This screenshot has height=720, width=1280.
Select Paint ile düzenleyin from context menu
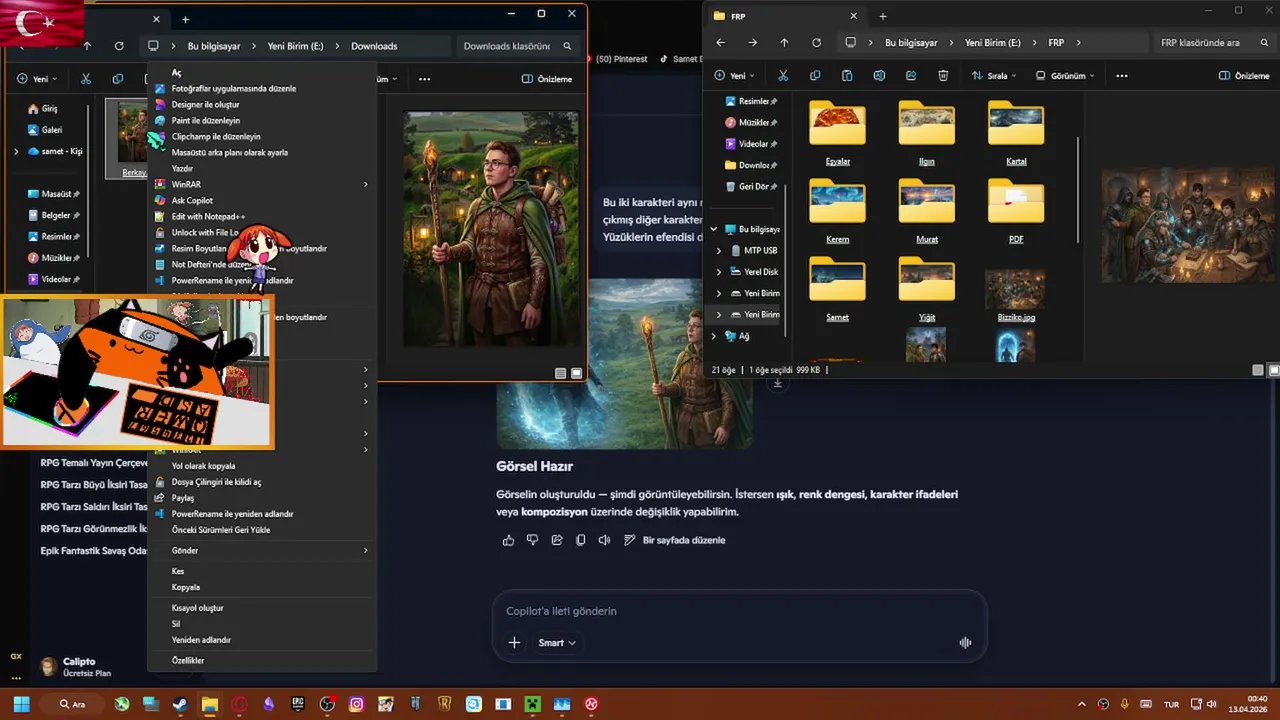[206, 121]
